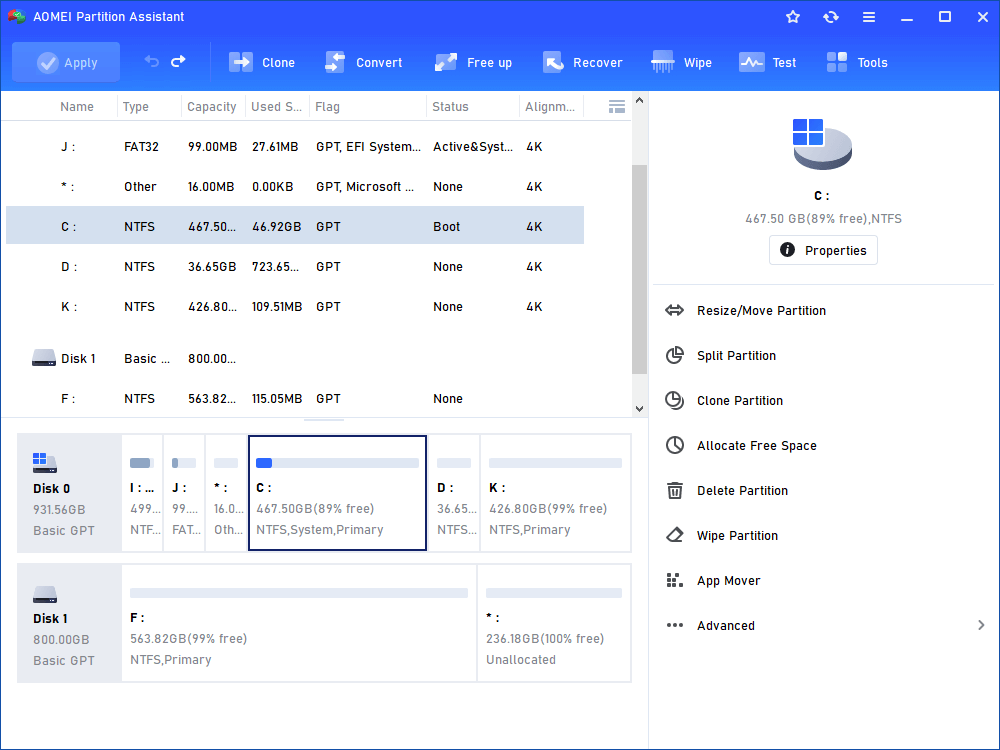Click the F: usage bar in Disk 1 map
1000x750 pixels.
(299, 593)
